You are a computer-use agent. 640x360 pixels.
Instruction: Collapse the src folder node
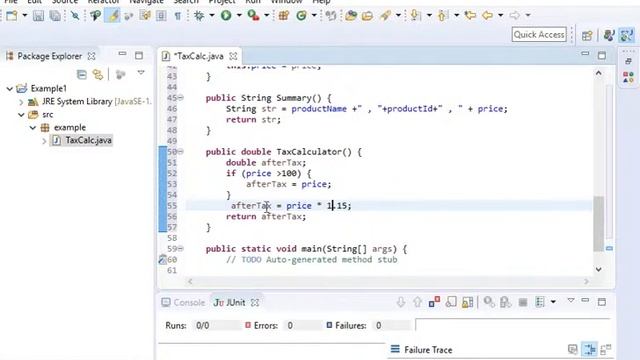[21, 115]
